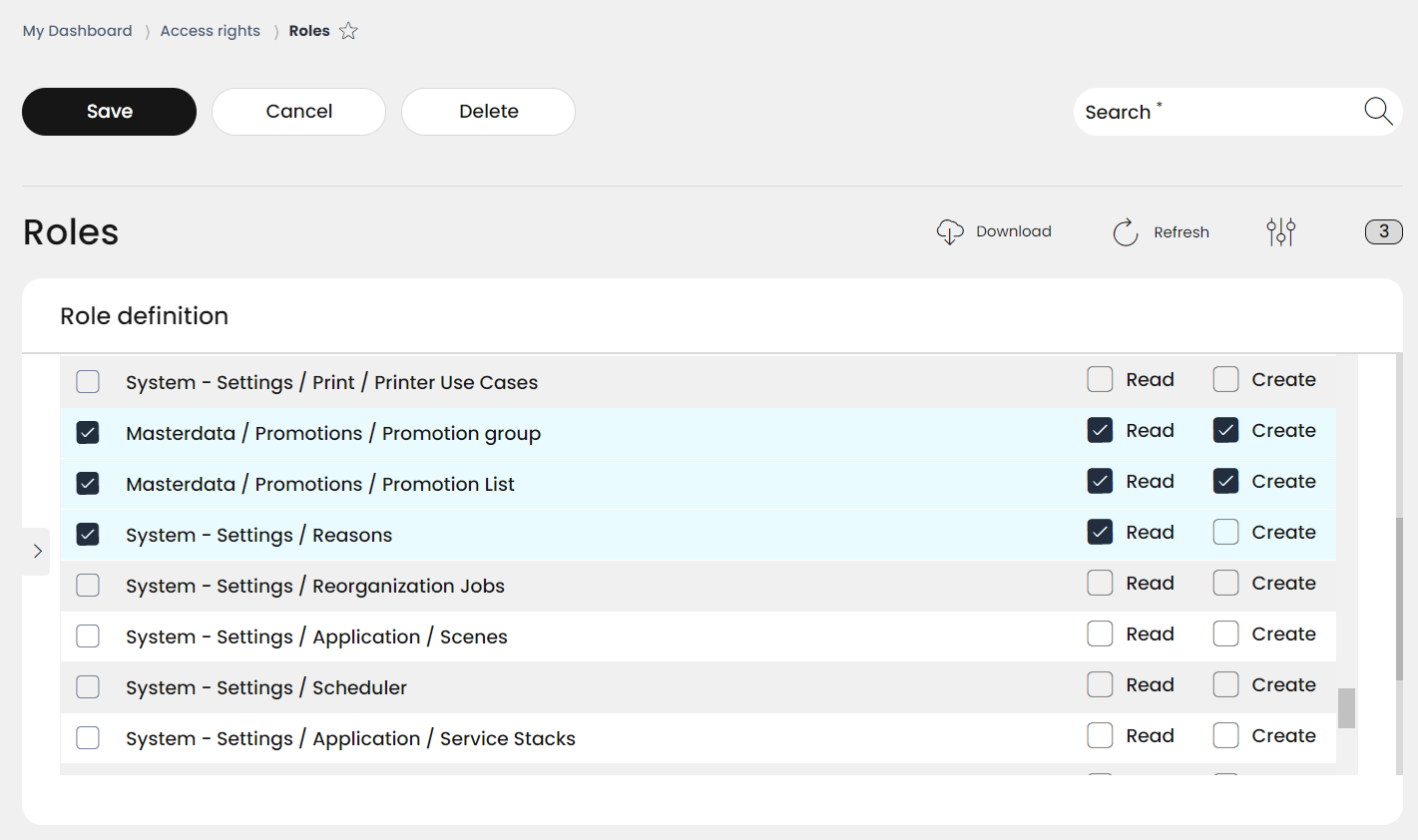Click the badge showing count 3
This screenshot has width=1418, height=840.
[1383, 231]
